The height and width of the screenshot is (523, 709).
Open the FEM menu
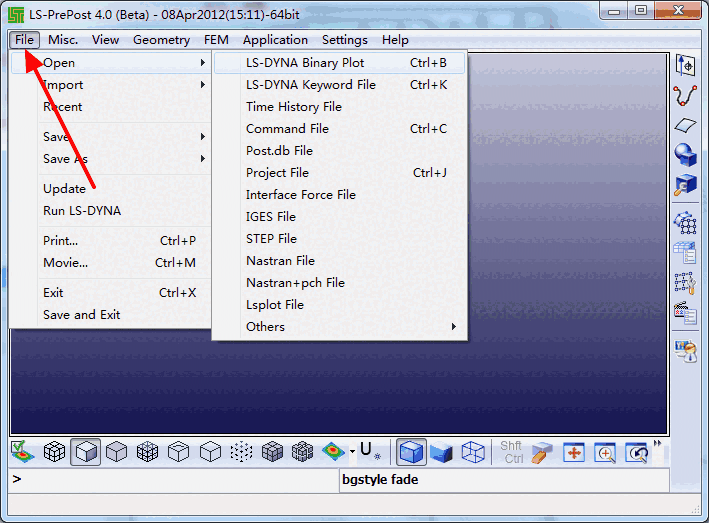pyautogui.click(x=216, y=40)
